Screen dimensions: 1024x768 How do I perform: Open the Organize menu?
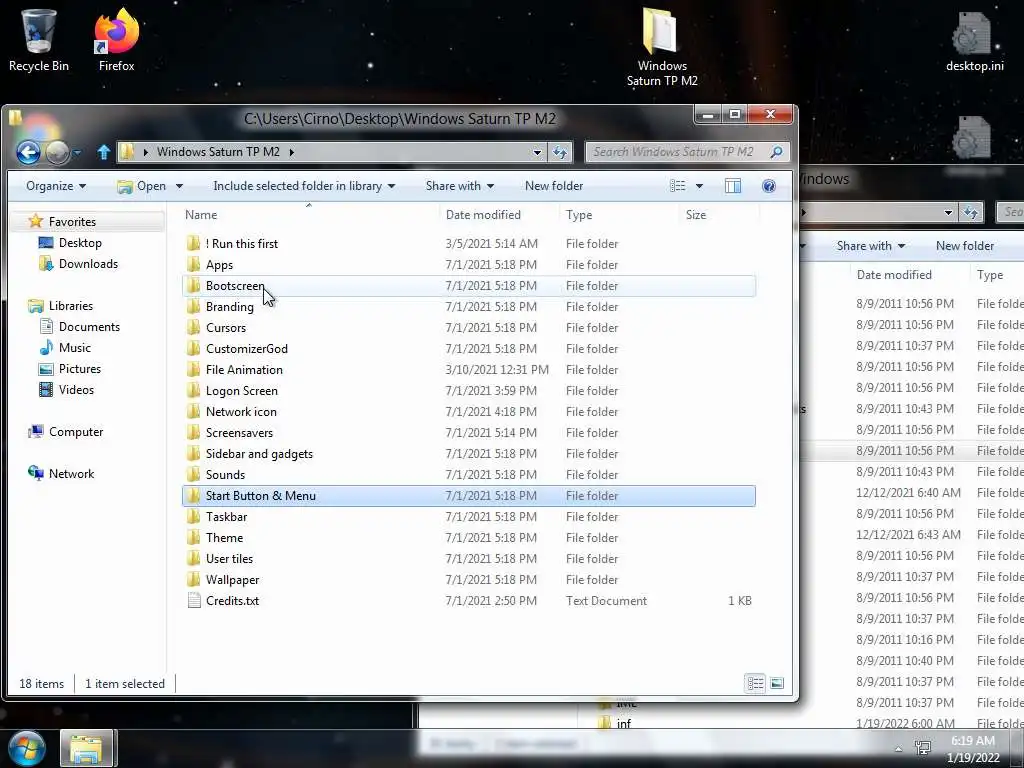pyautogui.click(x=56, y=186)
